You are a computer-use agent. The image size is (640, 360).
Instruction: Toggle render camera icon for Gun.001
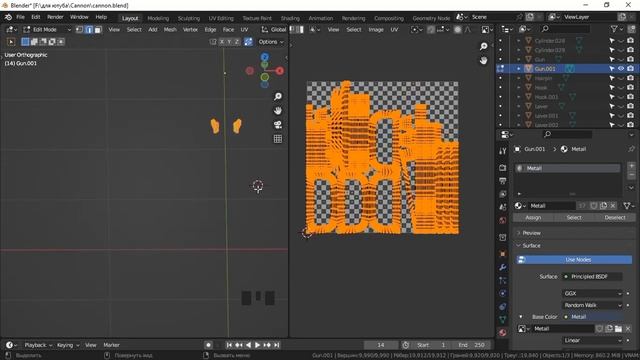(630, 69)
